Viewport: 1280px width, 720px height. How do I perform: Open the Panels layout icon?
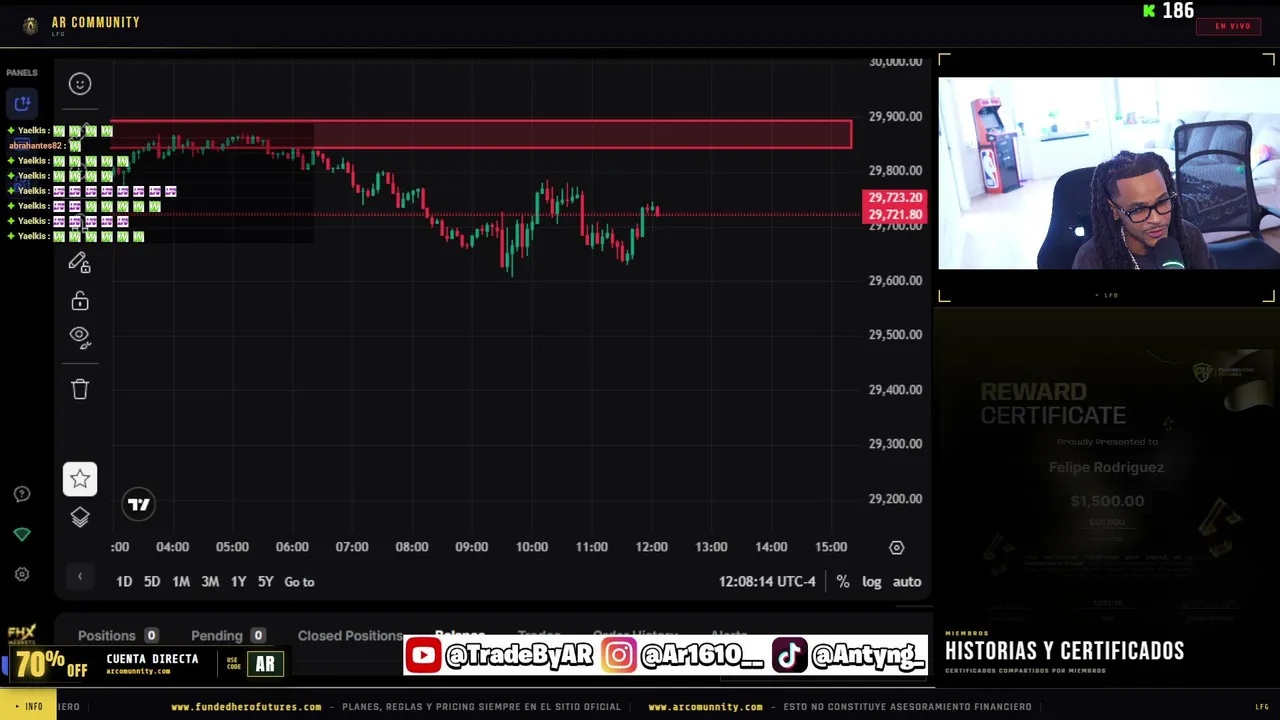(22, 103)
